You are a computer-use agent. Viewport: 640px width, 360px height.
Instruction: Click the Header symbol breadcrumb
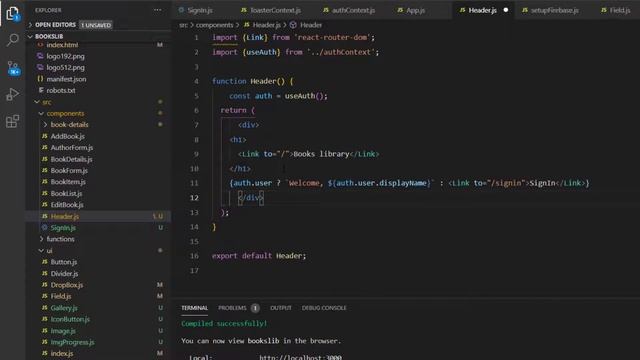coord(311,25)
